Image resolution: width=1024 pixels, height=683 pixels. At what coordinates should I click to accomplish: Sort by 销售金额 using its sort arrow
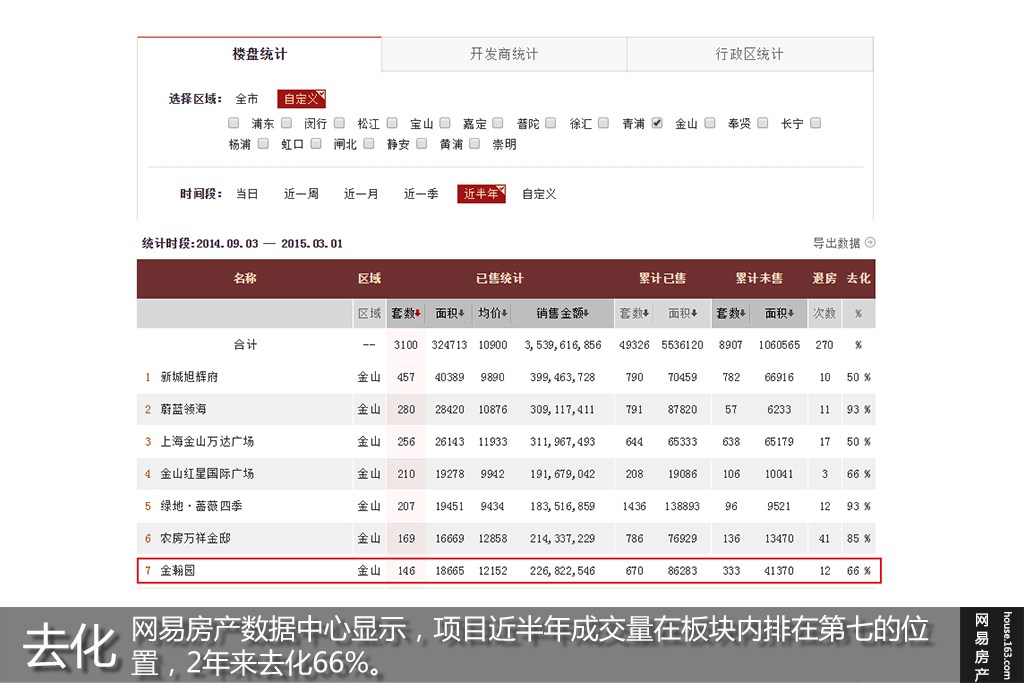point(586,313)
